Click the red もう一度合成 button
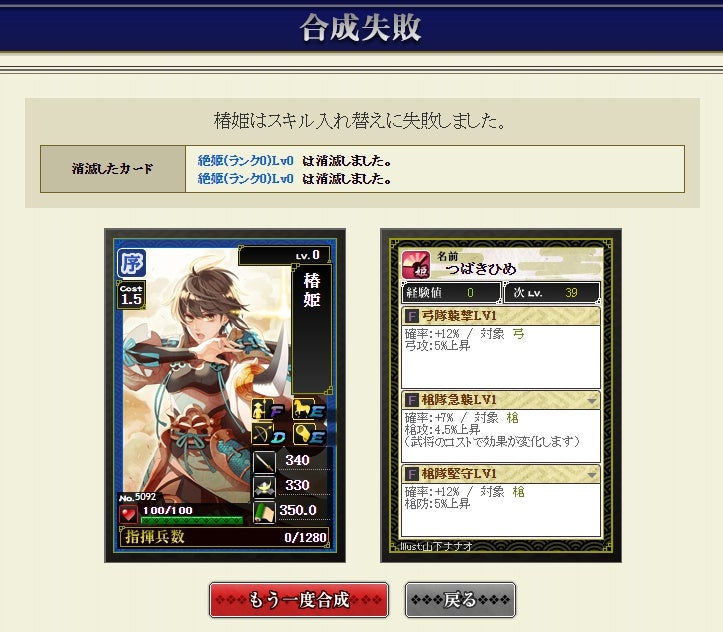Image resolution: width=723 pixels, height=632 pixels. tap(299, 600)
